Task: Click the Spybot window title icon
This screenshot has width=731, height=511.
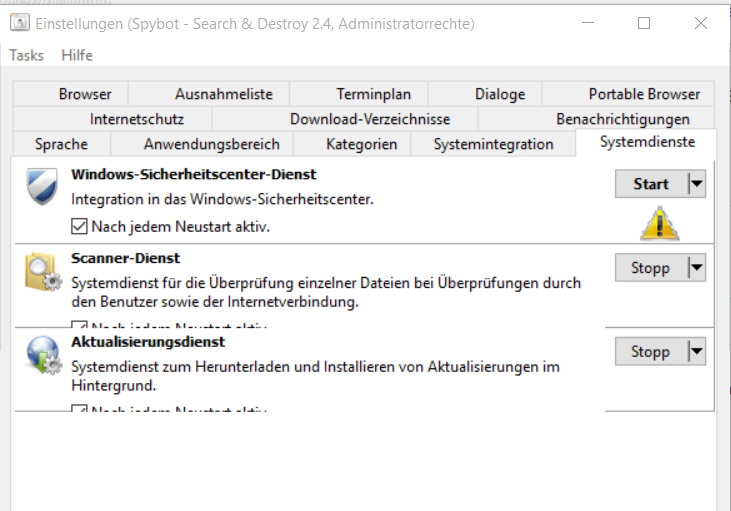Action: pos(20,23)
